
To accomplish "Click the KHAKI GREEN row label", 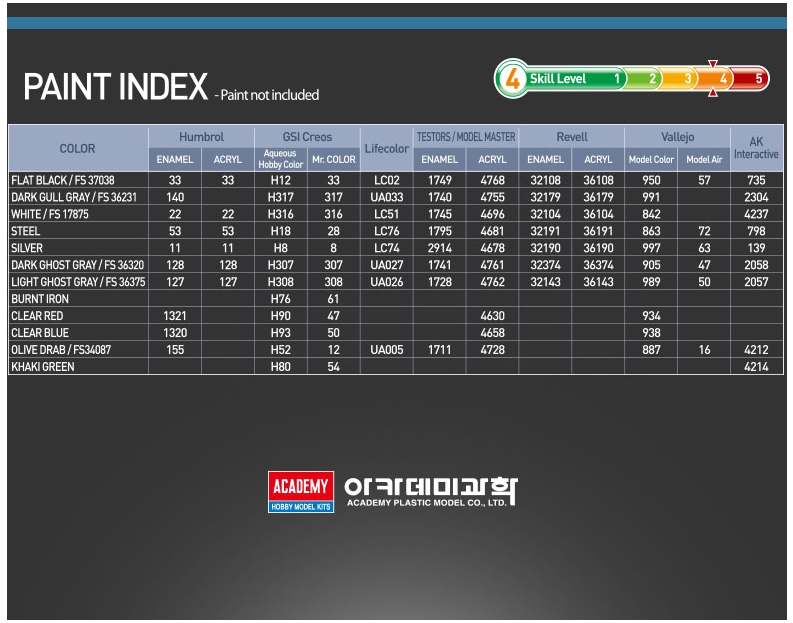I will (43, 367).
